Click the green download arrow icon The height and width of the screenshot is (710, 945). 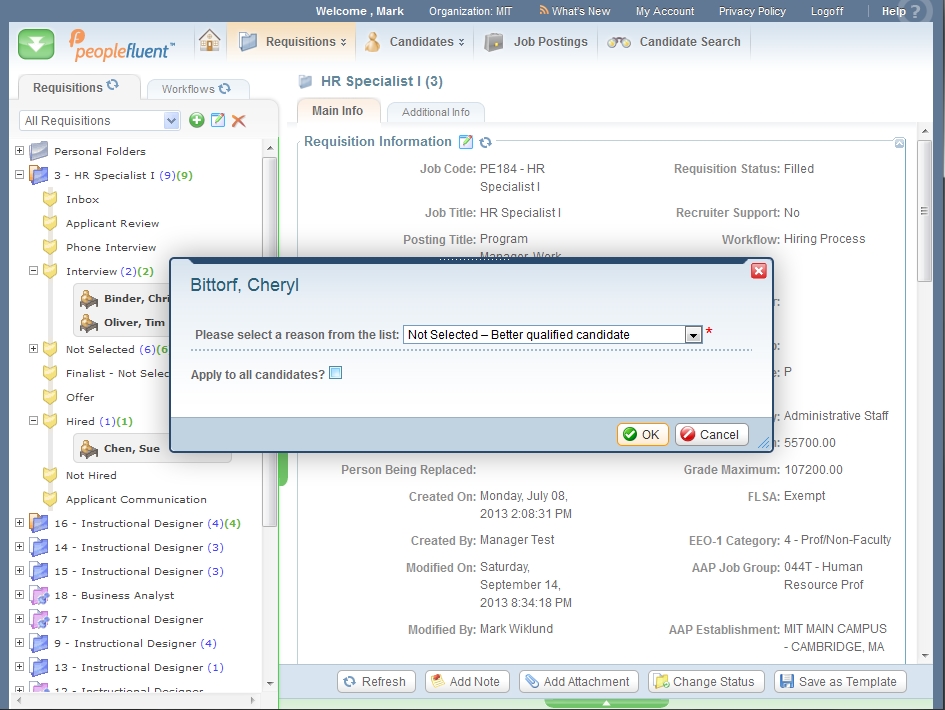click(36, 44)
